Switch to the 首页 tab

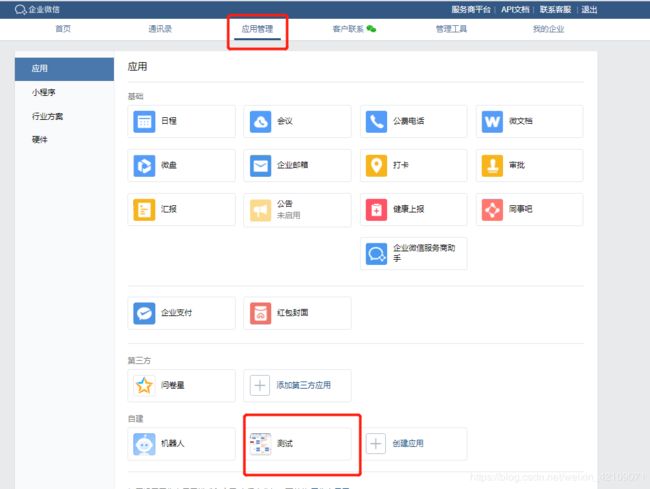coord(63,29)
